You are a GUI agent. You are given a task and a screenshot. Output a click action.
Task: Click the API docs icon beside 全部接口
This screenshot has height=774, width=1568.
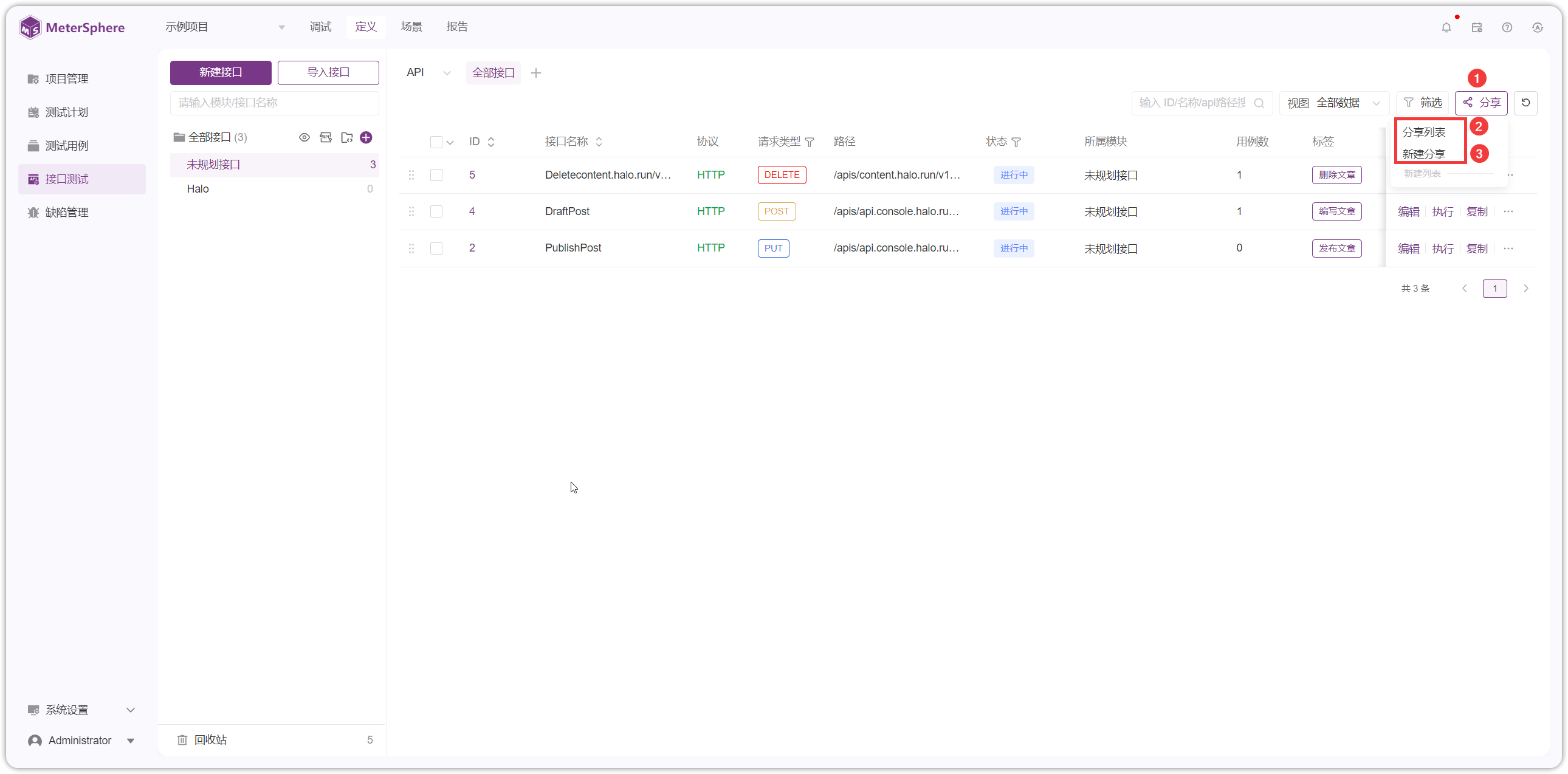click(x=326, y=137)
